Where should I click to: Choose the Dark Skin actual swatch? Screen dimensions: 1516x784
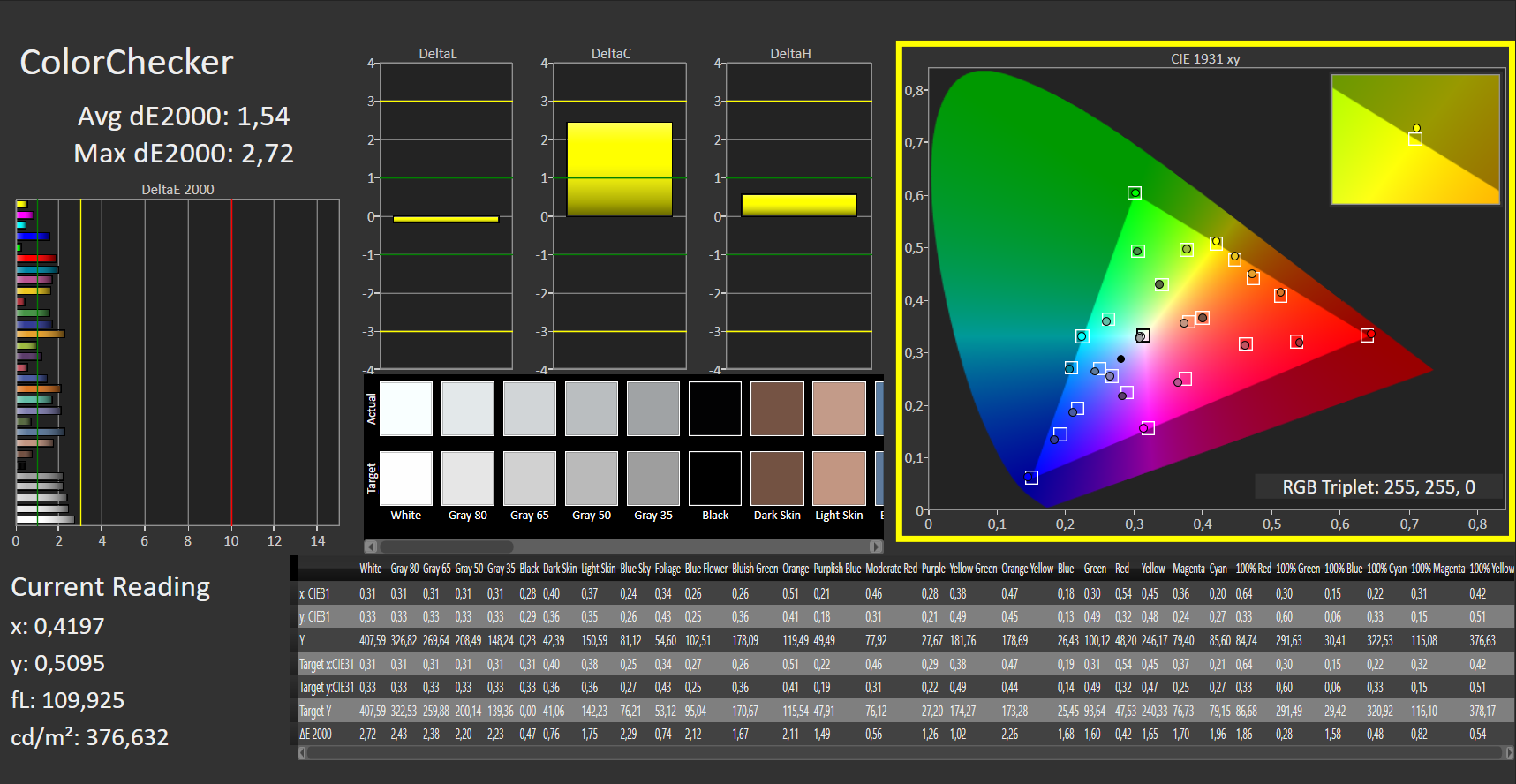[777, 409]
